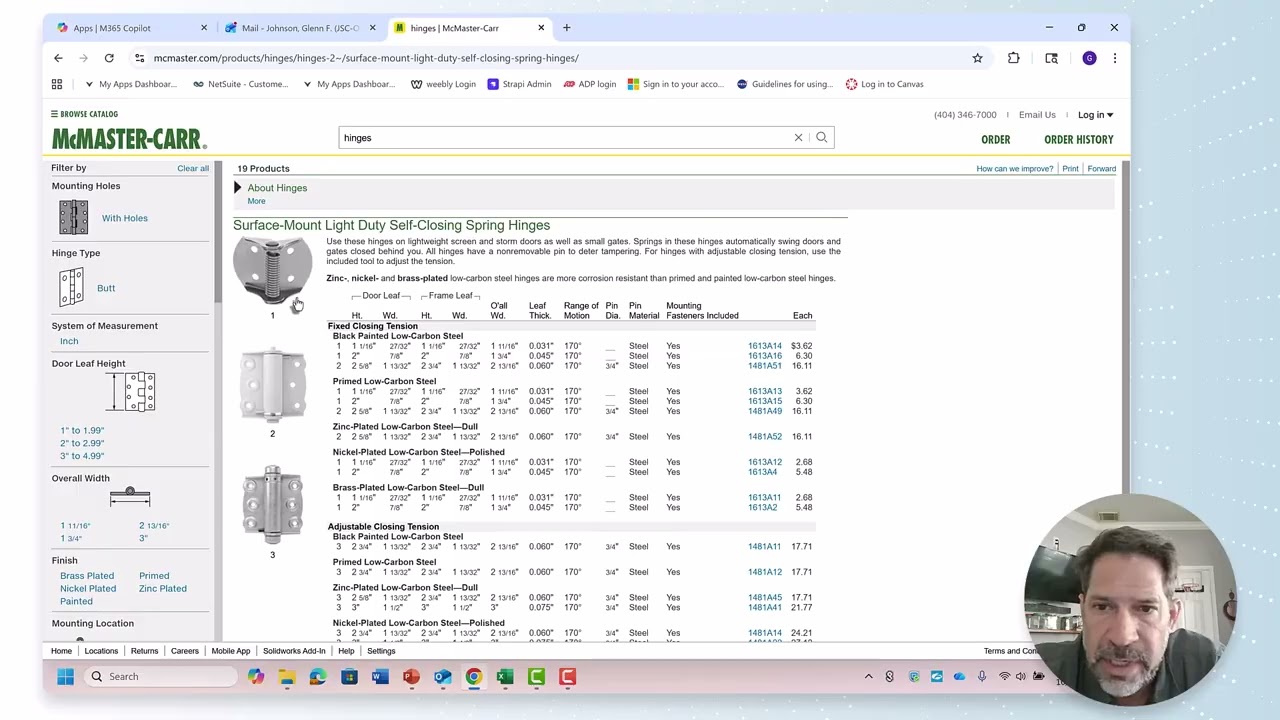Click How can we improve link
The image size is (1280, 720).
[x=1014, y=169]
